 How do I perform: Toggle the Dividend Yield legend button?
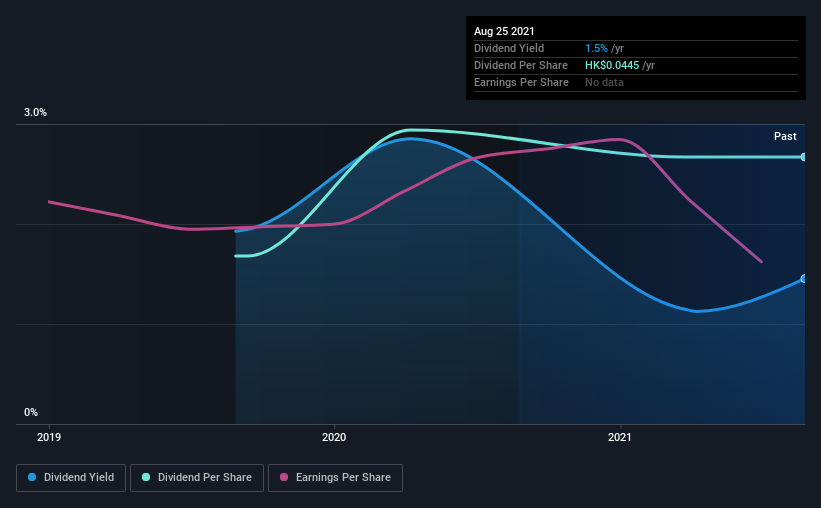71,478
